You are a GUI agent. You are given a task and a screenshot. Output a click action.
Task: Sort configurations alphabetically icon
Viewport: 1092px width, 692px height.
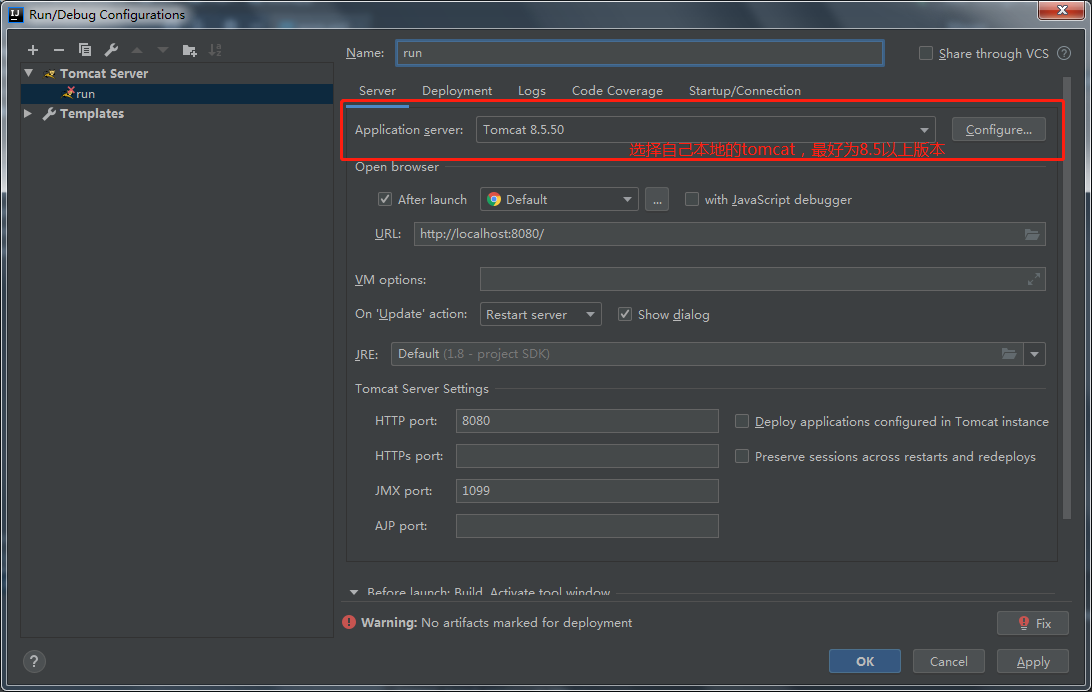[x=215, y=50]
